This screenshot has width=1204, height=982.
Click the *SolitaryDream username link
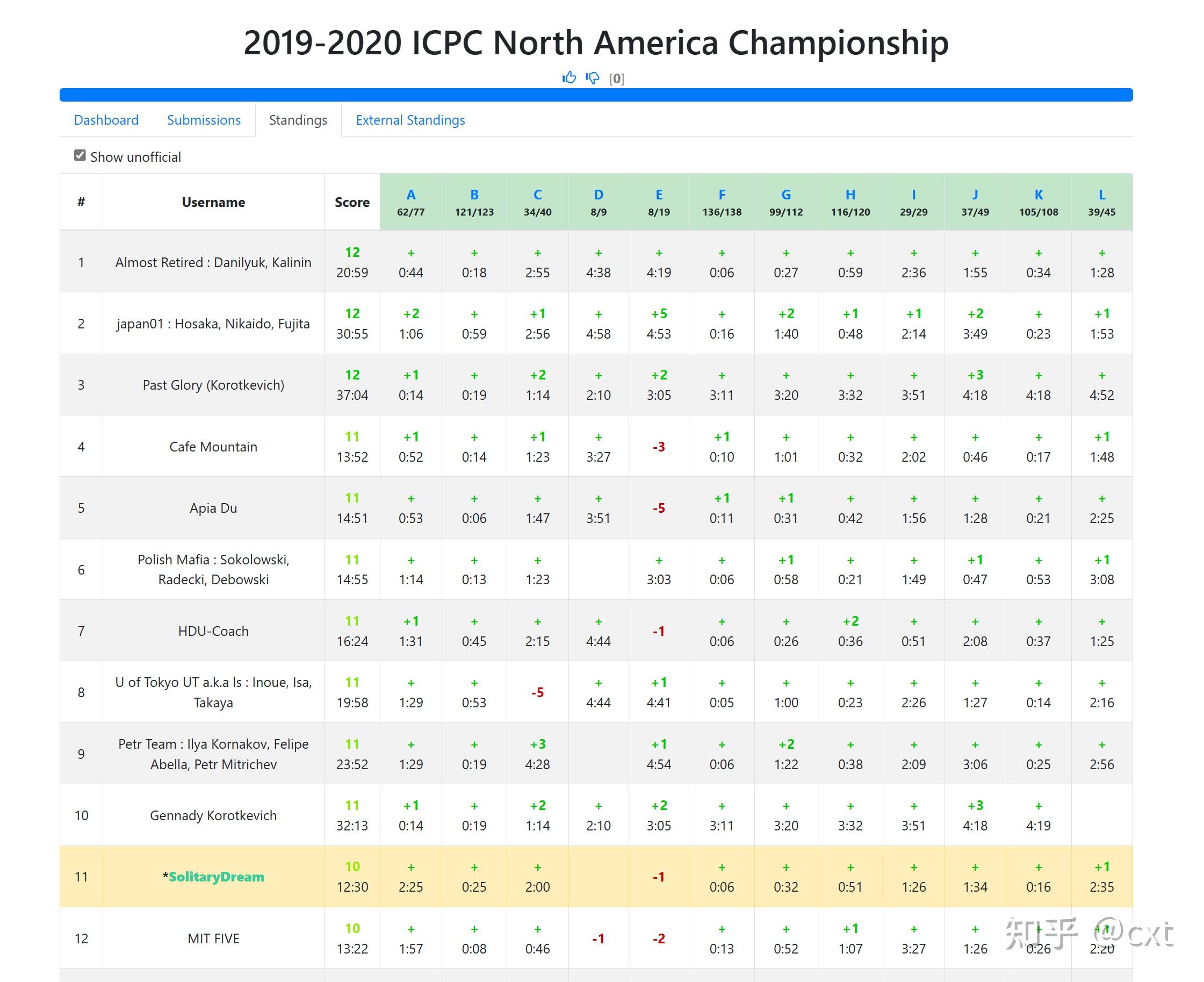[213, 876]
